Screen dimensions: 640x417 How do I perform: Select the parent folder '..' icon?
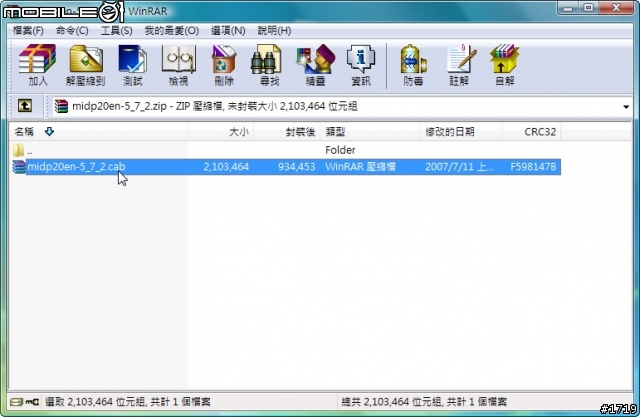tap(18, 150)
